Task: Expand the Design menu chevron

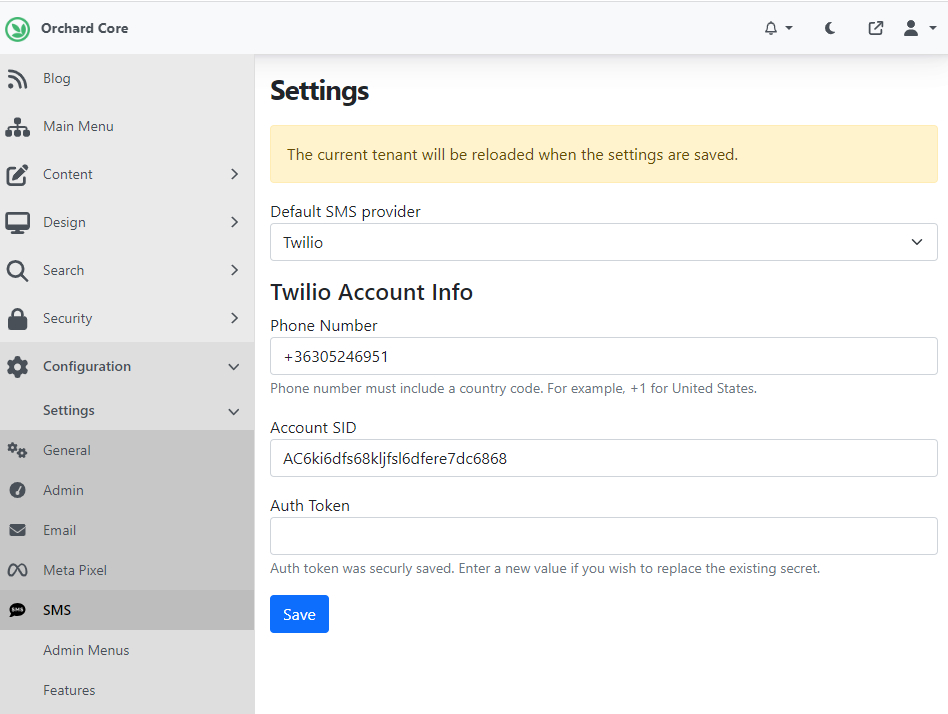Action: tap(235, 222)
